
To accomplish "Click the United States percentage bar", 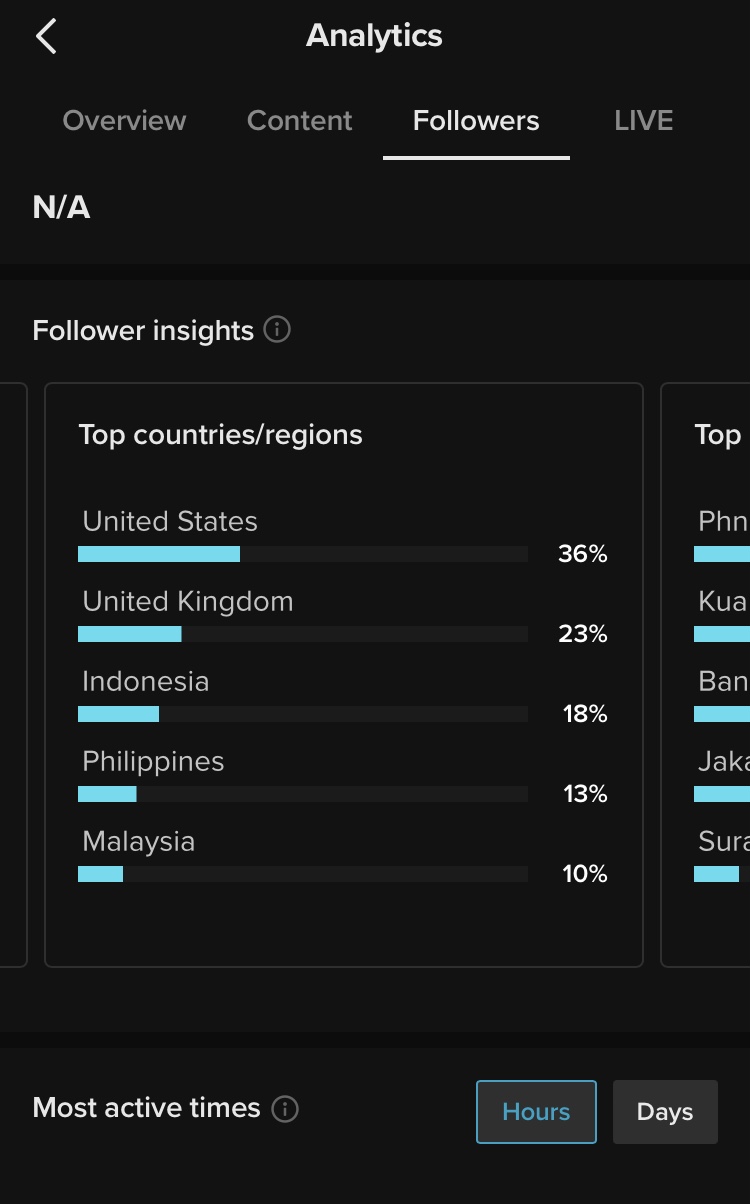I will coord(303,554).
